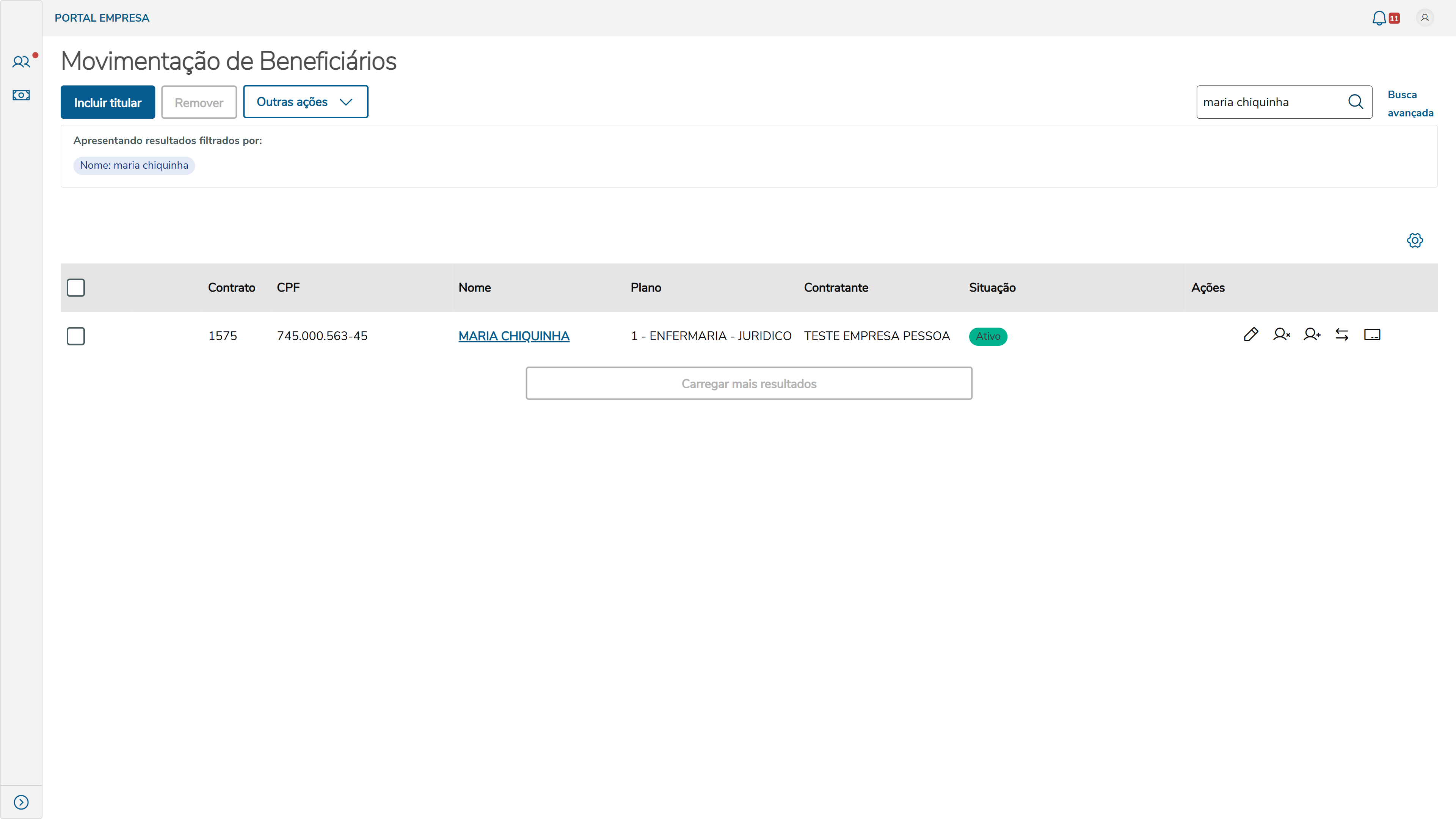The height and width of the screenshot is (819, 1456).
Task: Expand the Outras ações dropdown
Action: point(305,102)
